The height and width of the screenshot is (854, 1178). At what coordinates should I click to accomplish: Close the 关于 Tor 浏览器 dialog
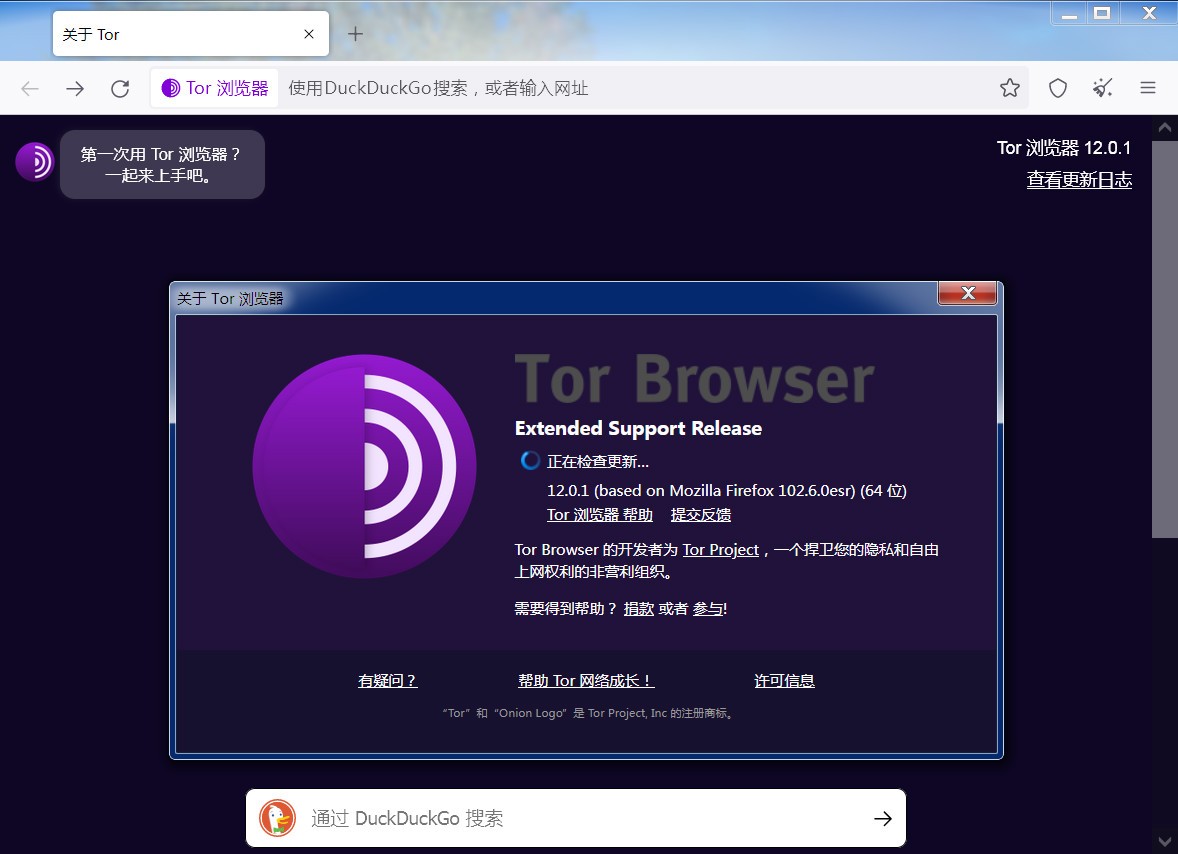(968, 293)
